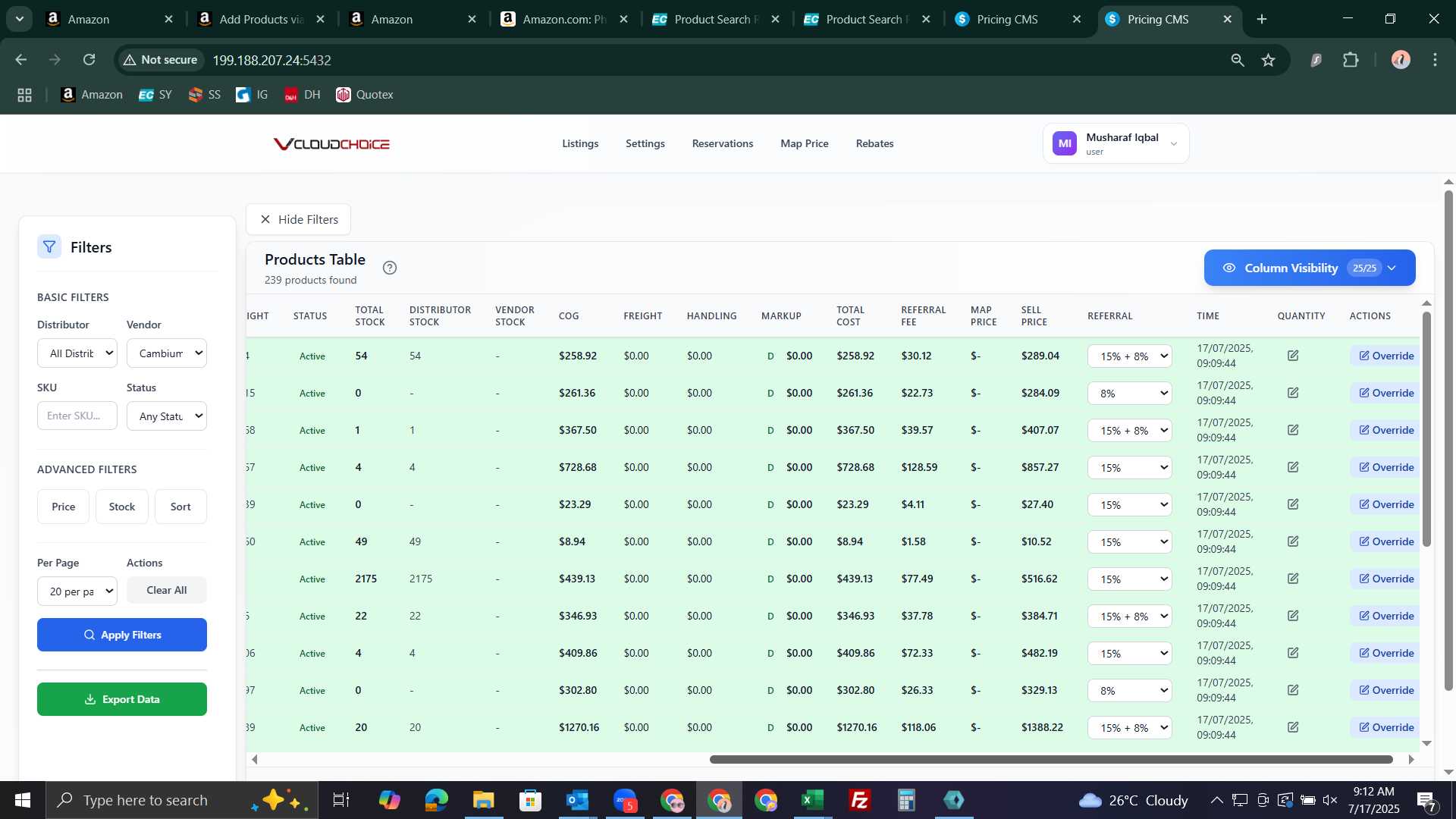Go to the Rebates page

[x=874, y=143]
